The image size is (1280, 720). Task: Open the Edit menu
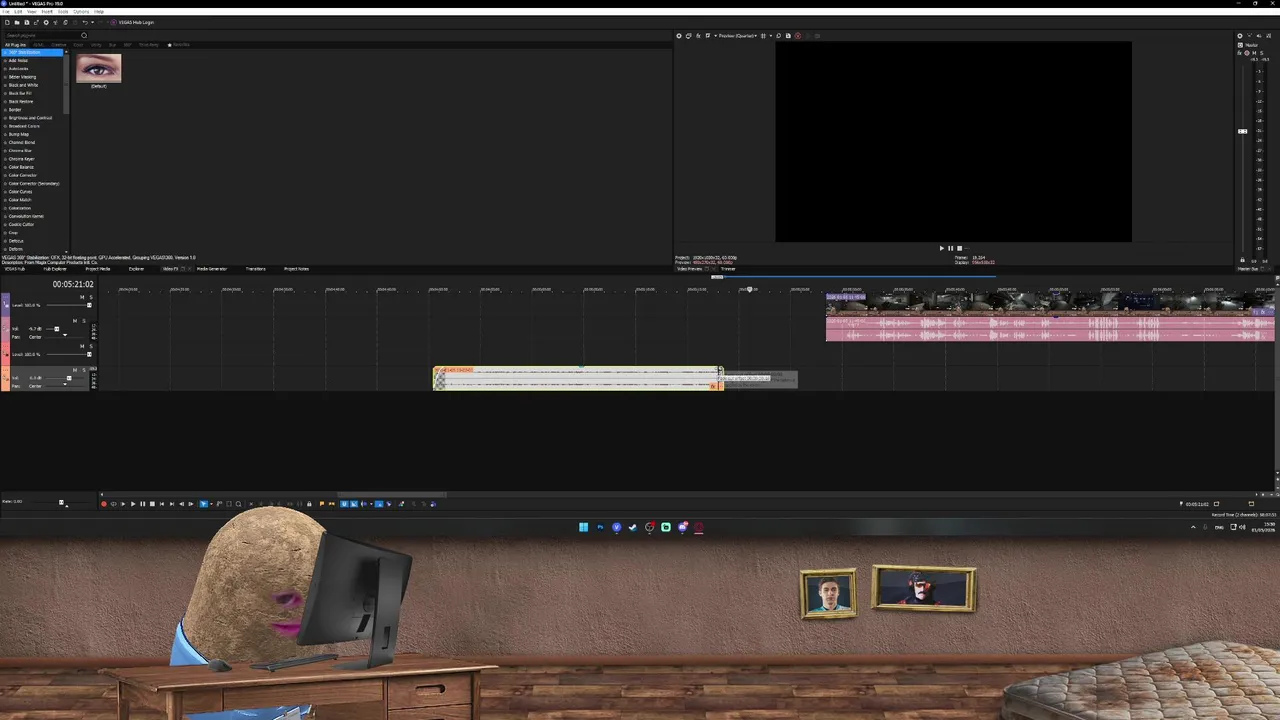click(18, 11)
